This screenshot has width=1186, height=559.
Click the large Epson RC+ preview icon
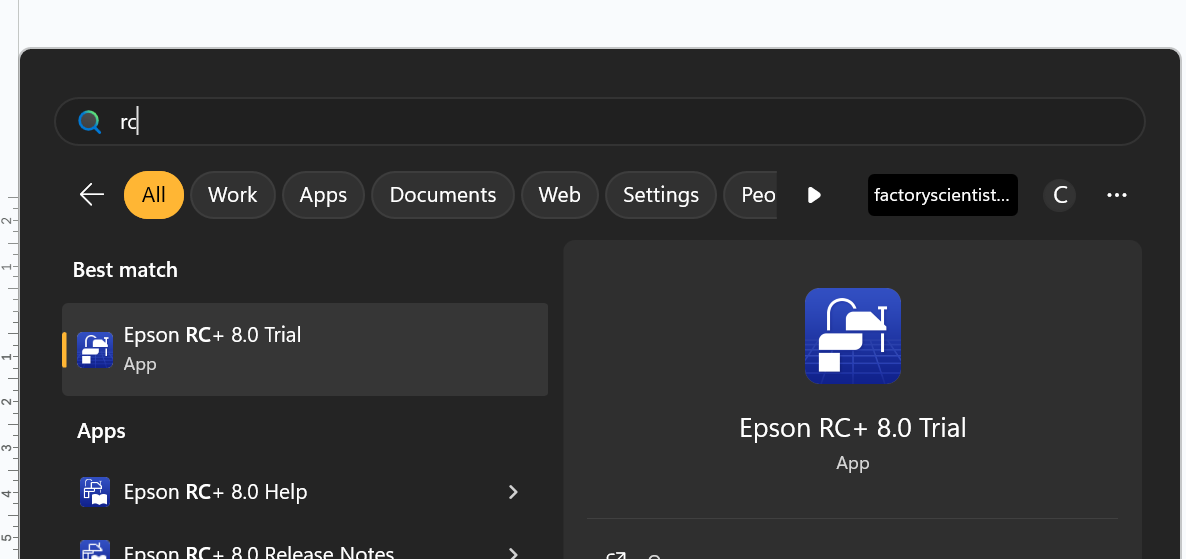click(x=852, y=336)
